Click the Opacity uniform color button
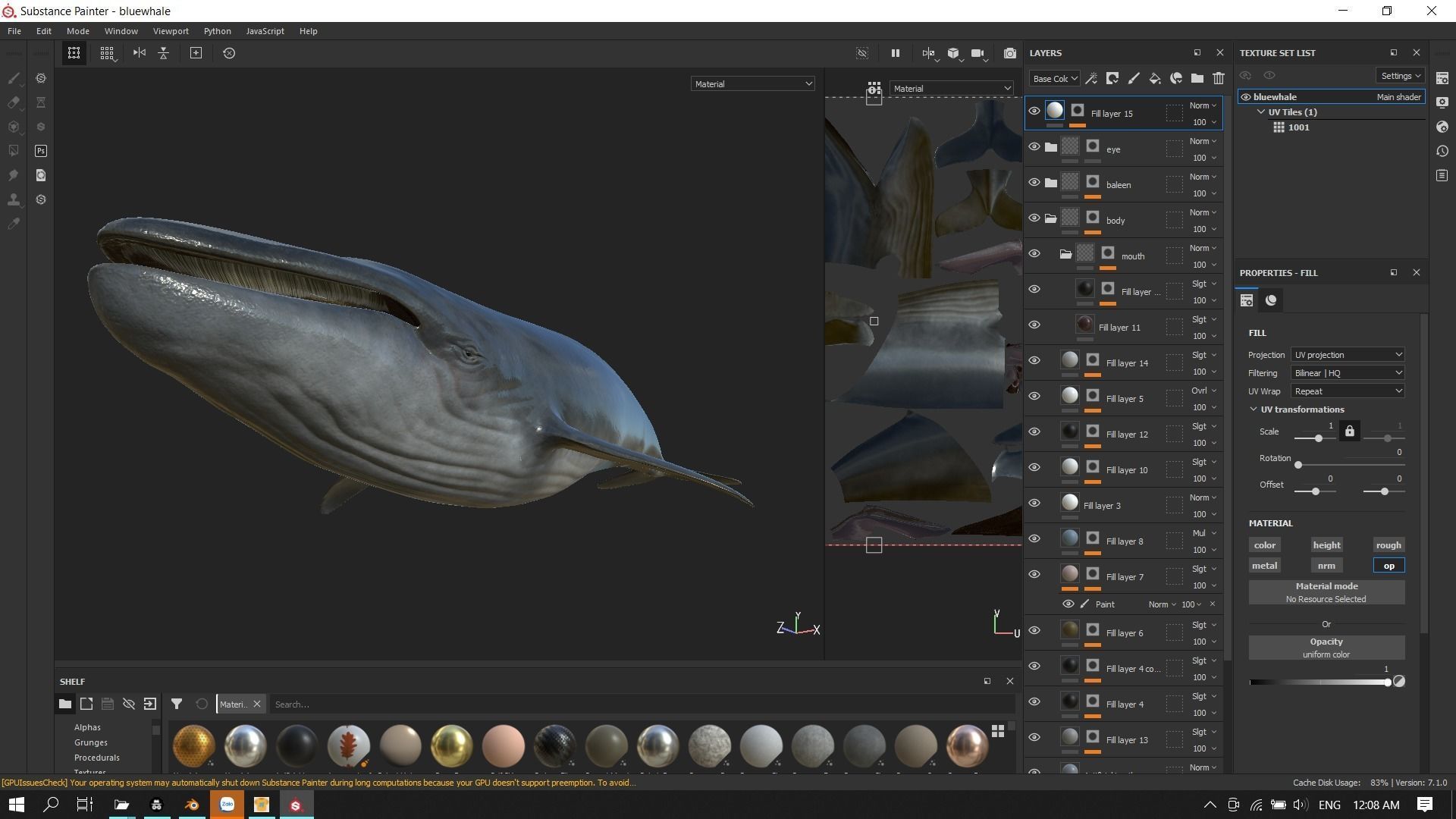Image resolution: width=1456 pixels, height=819 pixels. pos(1326,648)
